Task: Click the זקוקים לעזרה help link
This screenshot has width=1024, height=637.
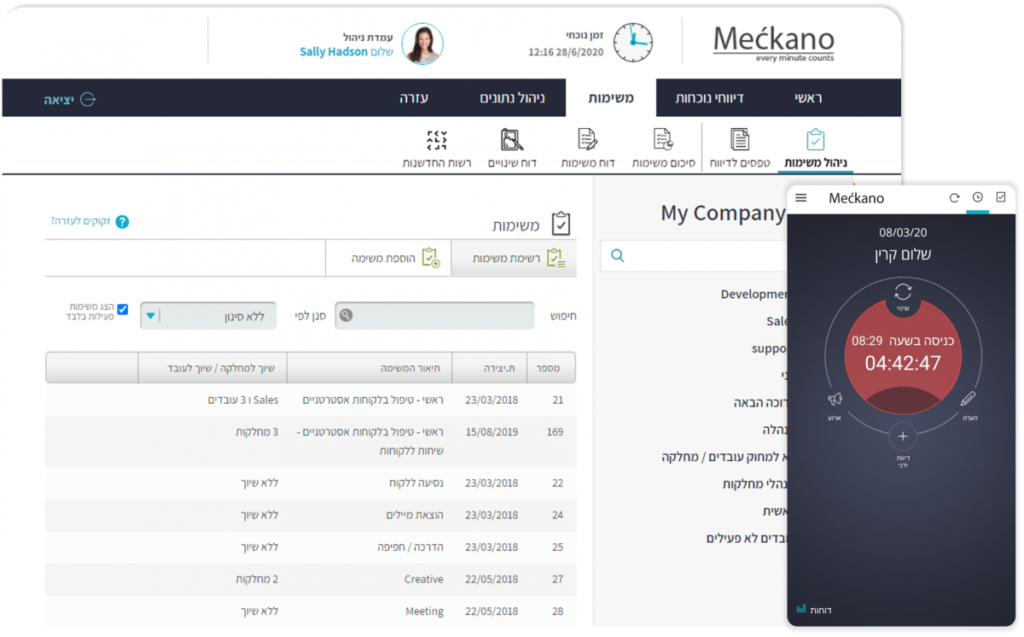Action: (x=80, y=221)
